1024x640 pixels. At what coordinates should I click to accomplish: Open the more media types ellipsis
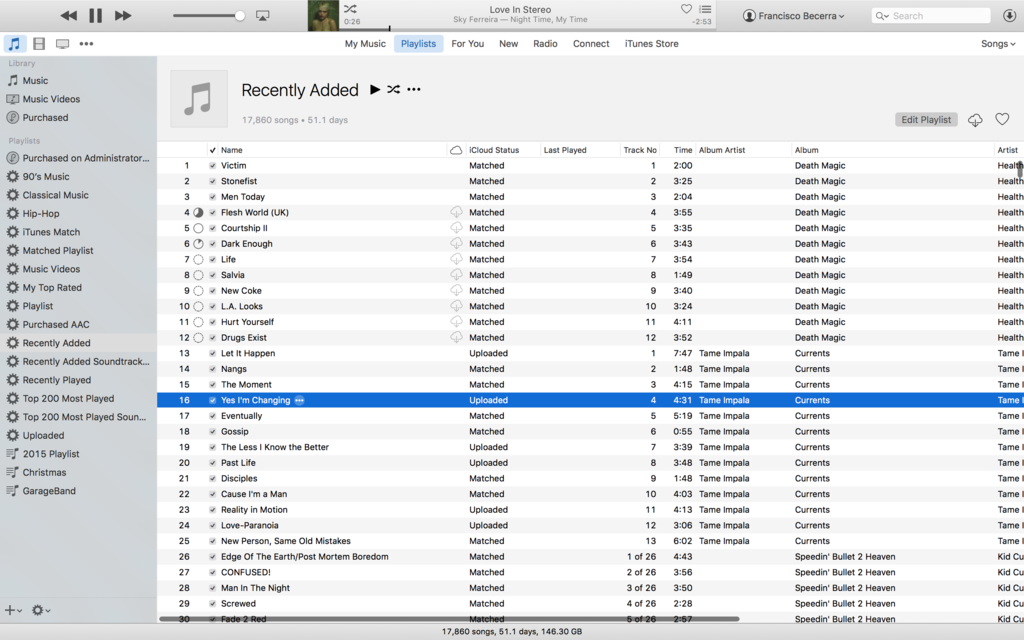[86, 44]
